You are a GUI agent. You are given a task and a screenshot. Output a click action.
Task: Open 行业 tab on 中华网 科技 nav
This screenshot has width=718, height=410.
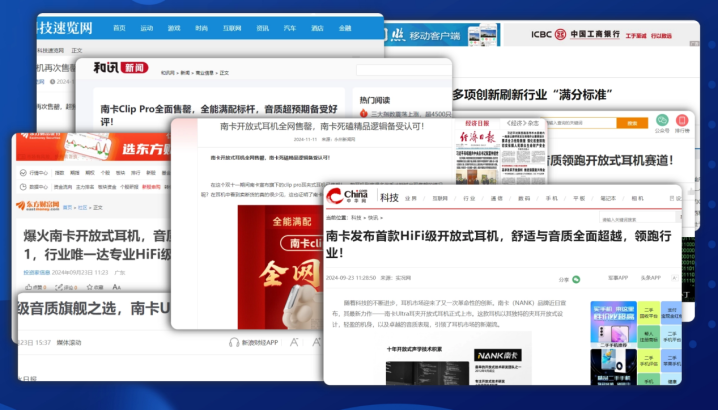(x=469, y=198)
